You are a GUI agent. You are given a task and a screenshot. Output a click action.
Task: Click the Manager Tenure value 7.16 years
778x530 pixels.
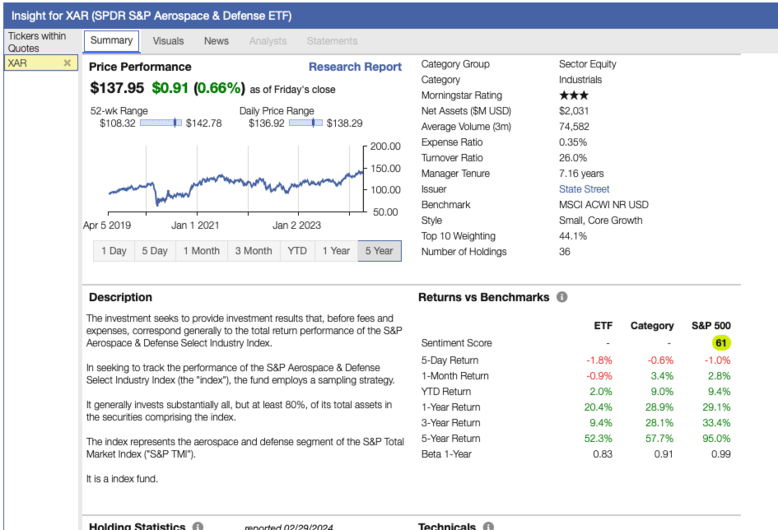click(x=582, y=174)
